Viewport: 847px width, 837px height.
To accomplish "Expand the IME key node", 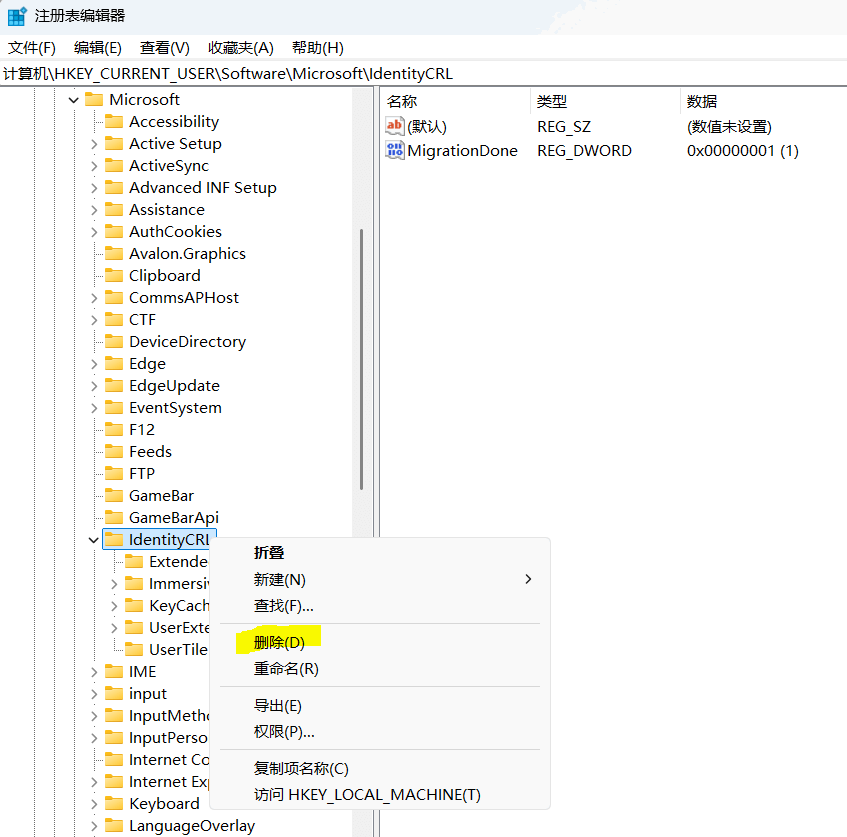I will coord(94,672).
